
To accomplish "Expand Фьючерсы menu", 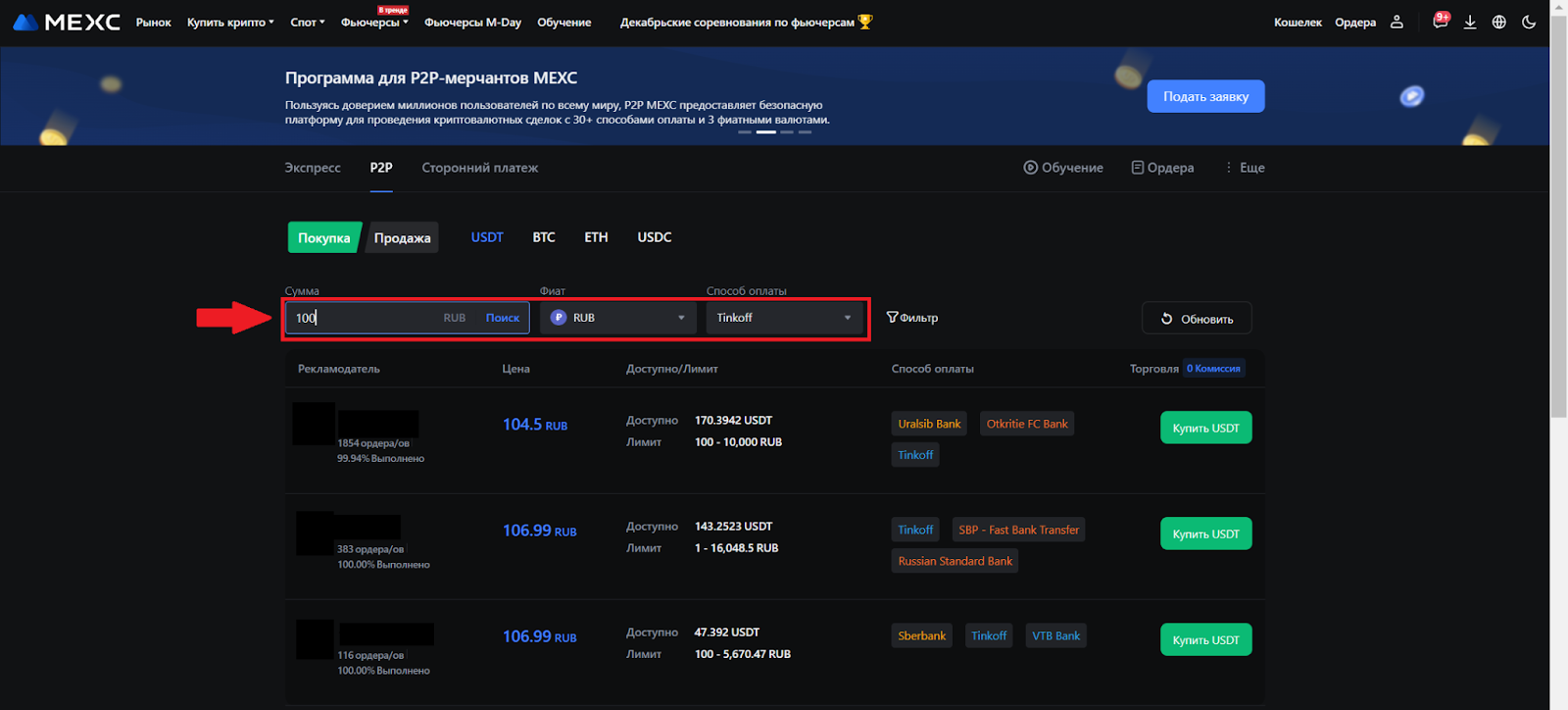I will pyautogui.click(x=374, y=22).
